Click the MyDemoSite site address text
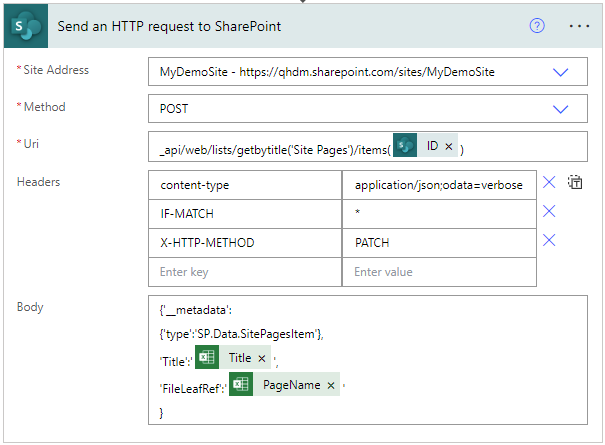605x445 pixels. point(327,72)
